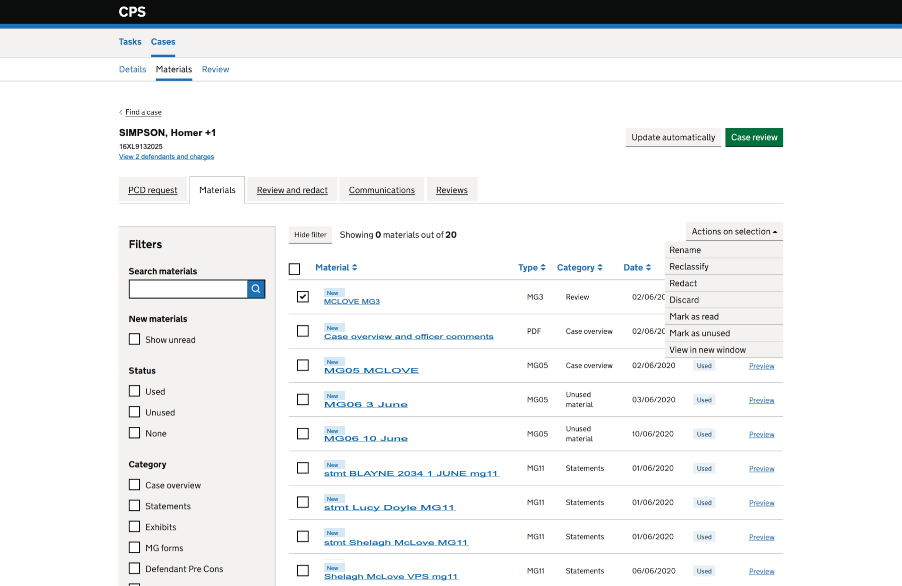Open the Reviews tab

point(452,190)
